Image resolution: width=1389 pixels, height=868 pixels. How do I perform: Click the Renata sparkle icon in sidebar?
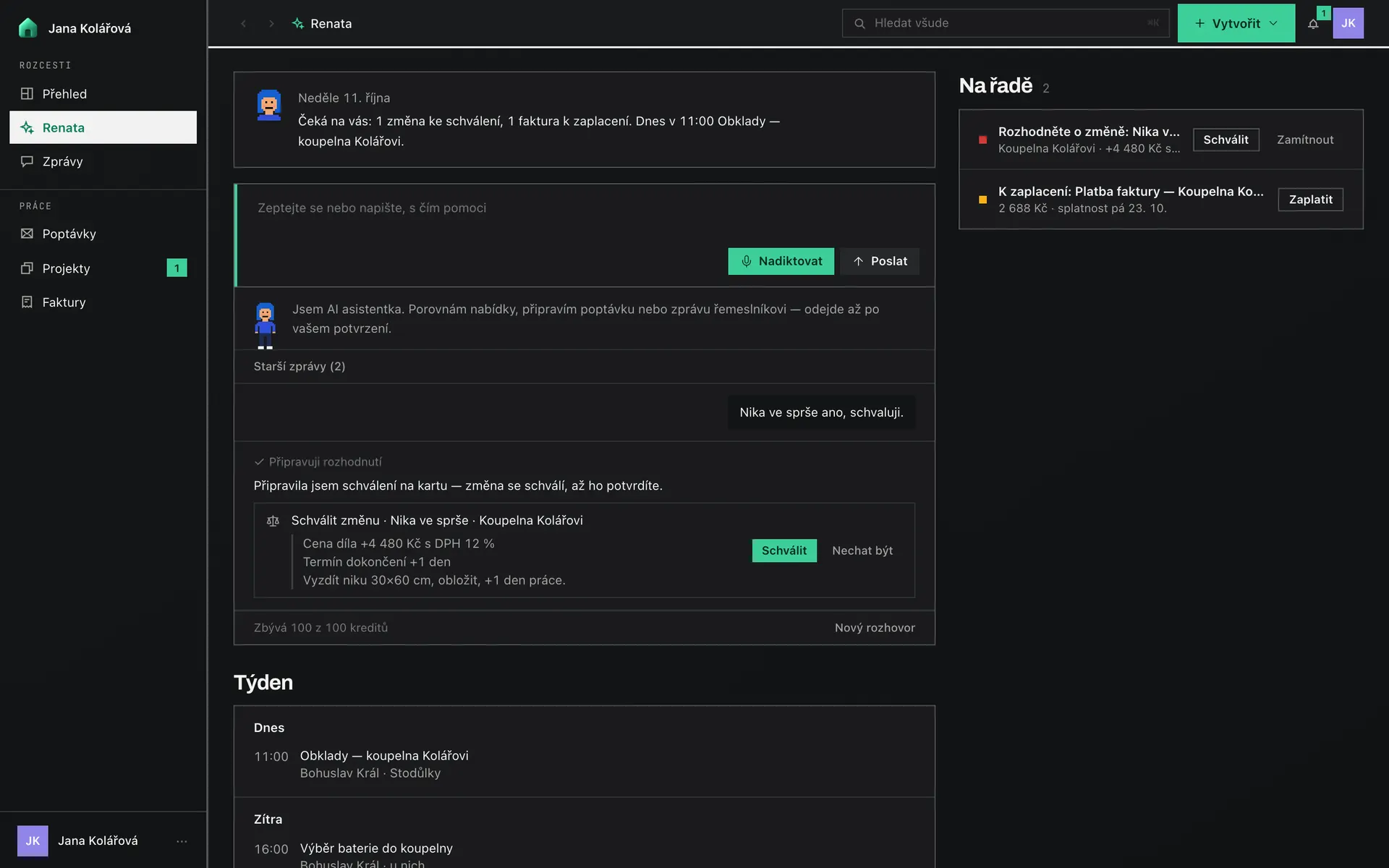pyautogui.click(x=27, y=127)
